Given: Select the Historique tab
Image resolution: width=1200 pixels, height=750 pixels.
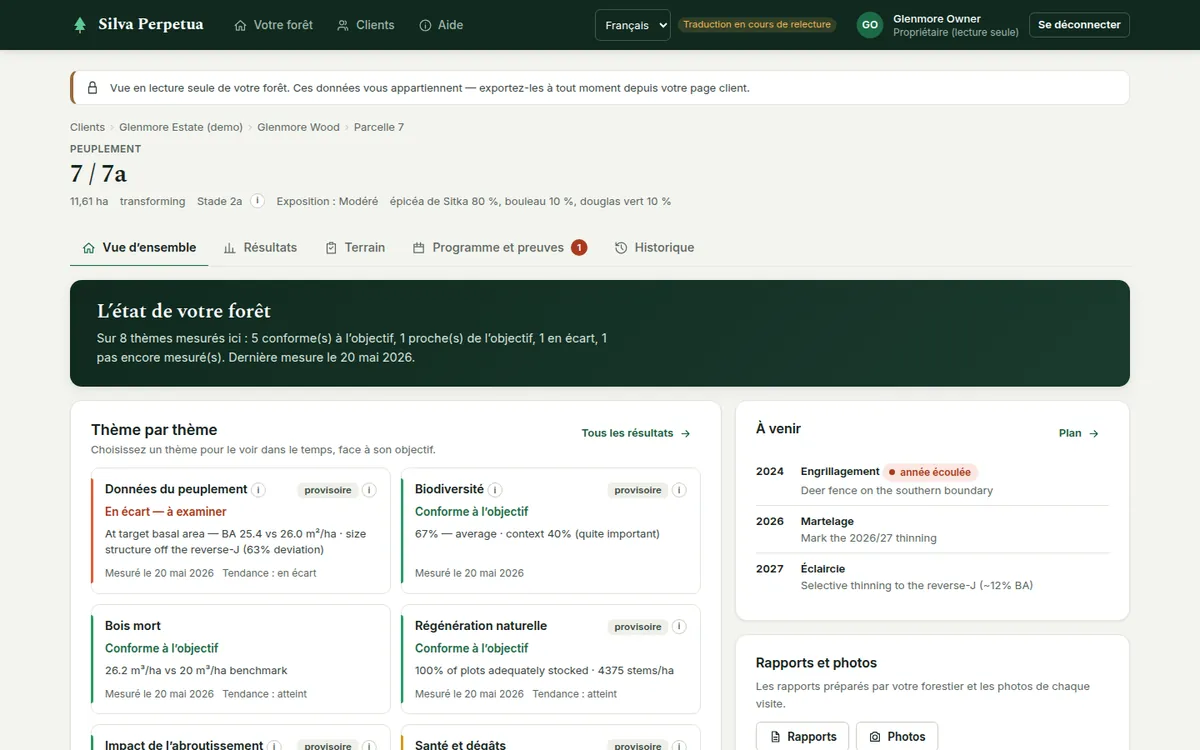Looking at the screenshot, I should click(x=654, y=247).
